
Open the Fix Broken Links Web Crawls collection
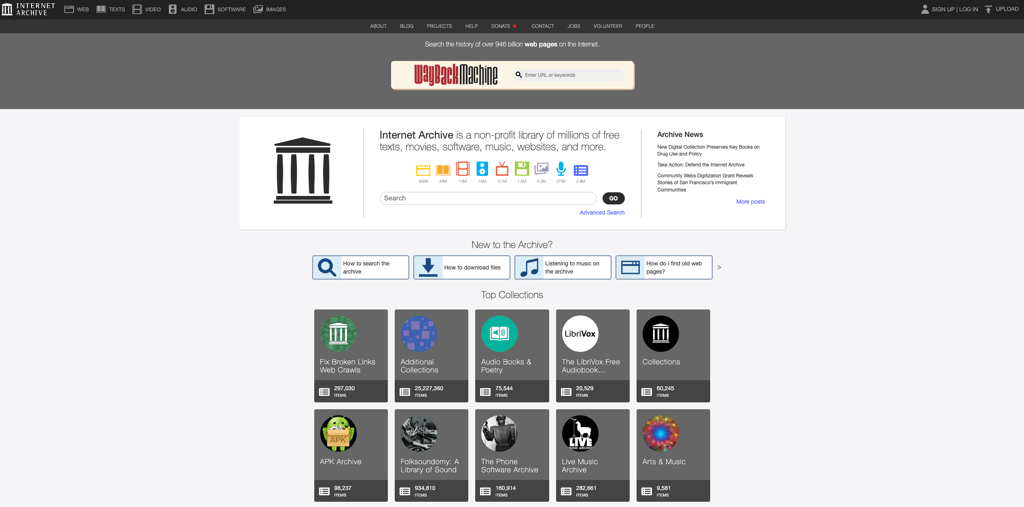(351, 355)
